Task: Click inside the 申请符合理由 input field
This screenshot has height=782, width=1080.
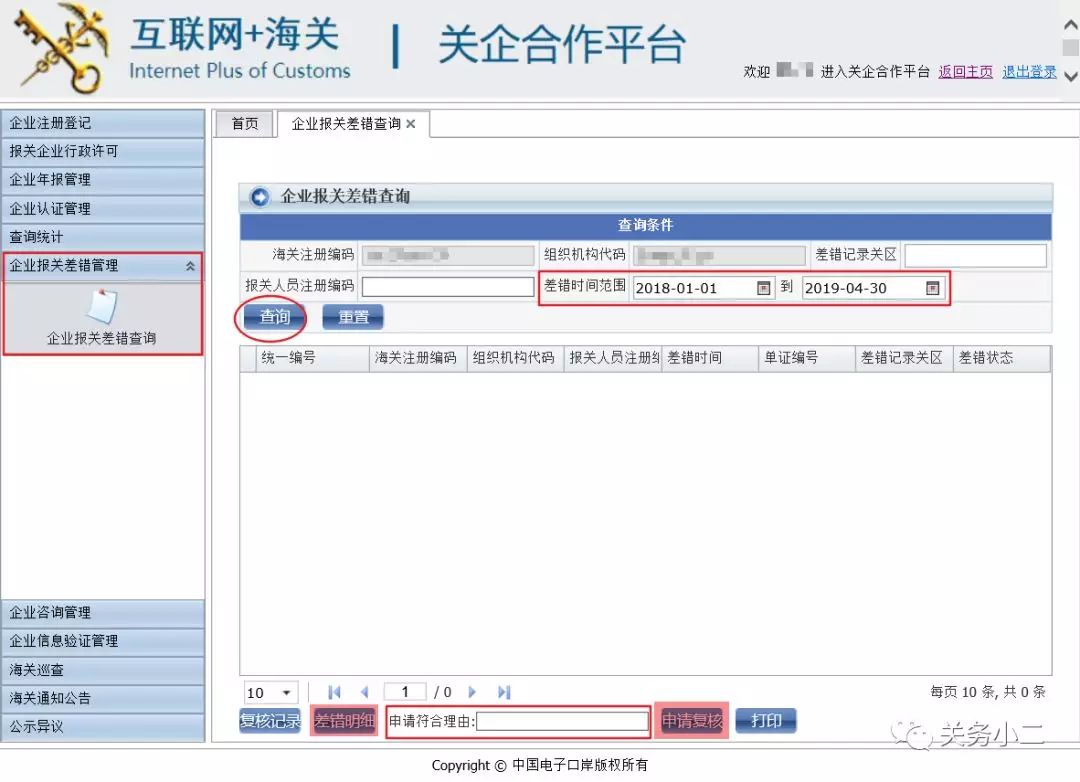Action: [x=562, y=720]
